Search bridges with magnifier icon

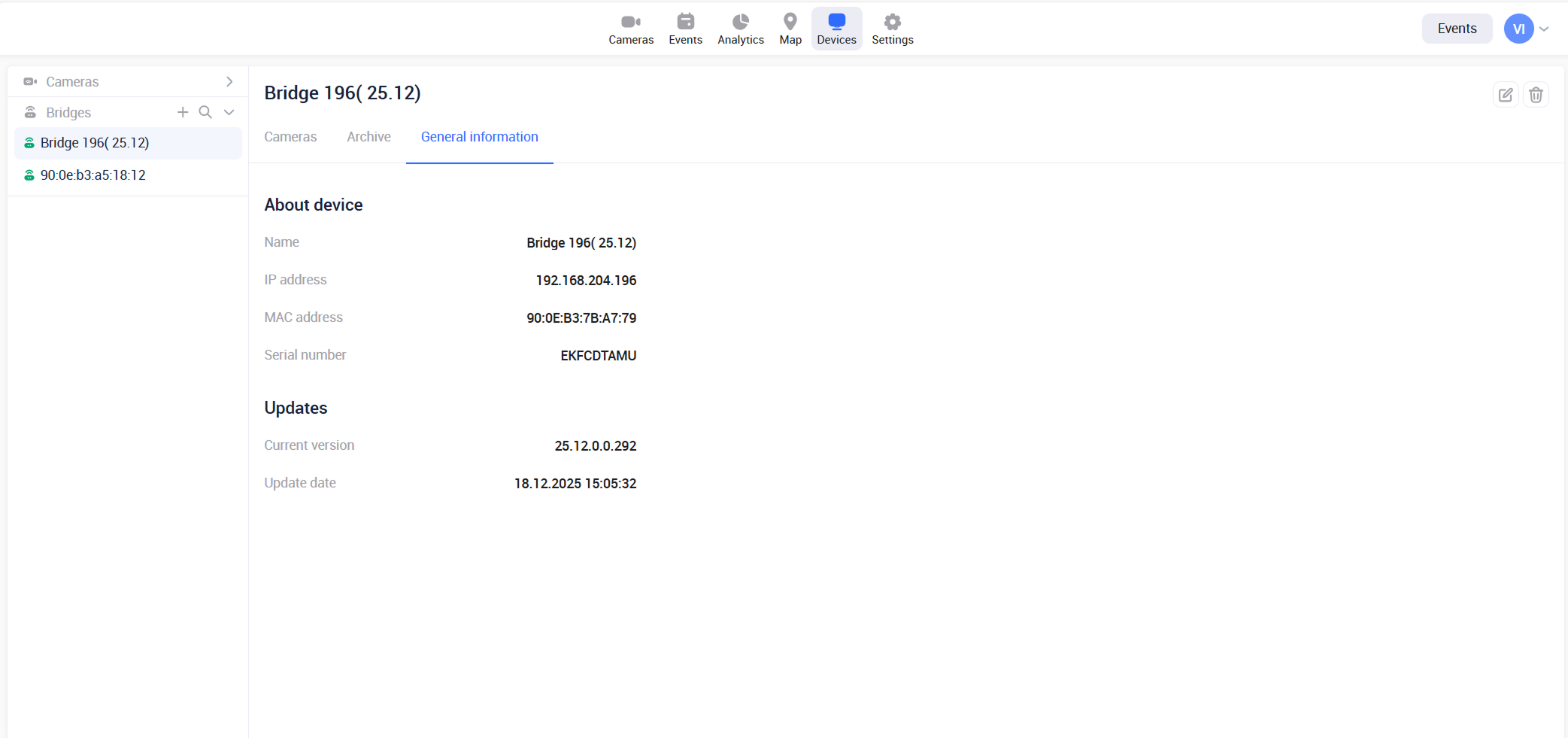pyautogui.click(x=205, y=112)
